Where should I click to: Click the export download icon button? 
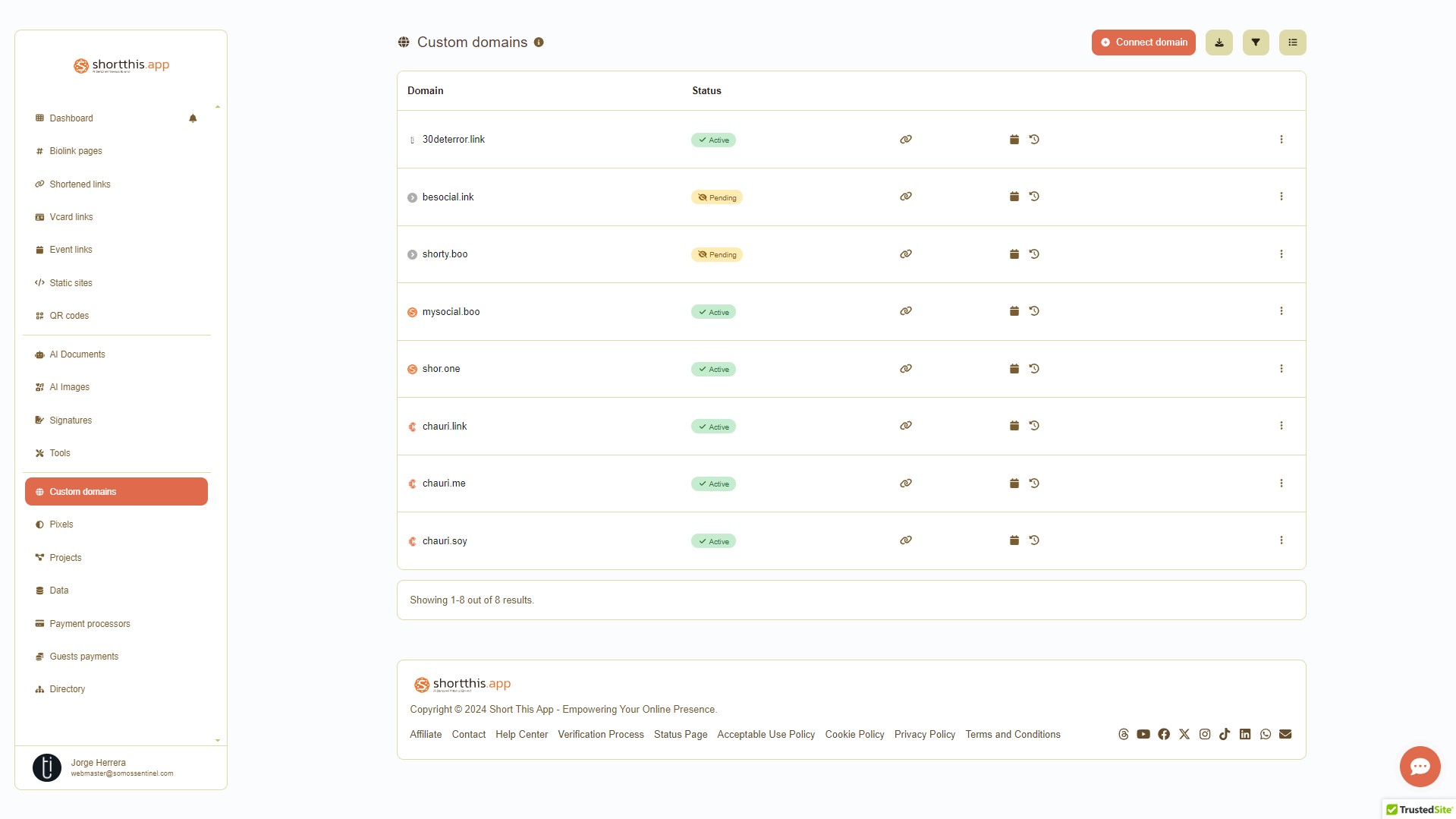click(1219, 43)
